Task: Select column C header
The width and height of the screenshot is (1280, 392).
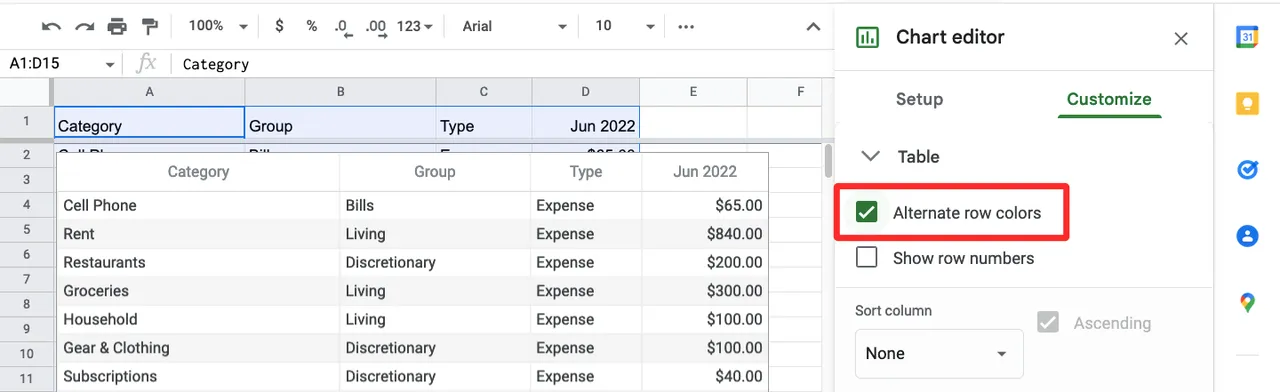Action: [x=484, y=92]
